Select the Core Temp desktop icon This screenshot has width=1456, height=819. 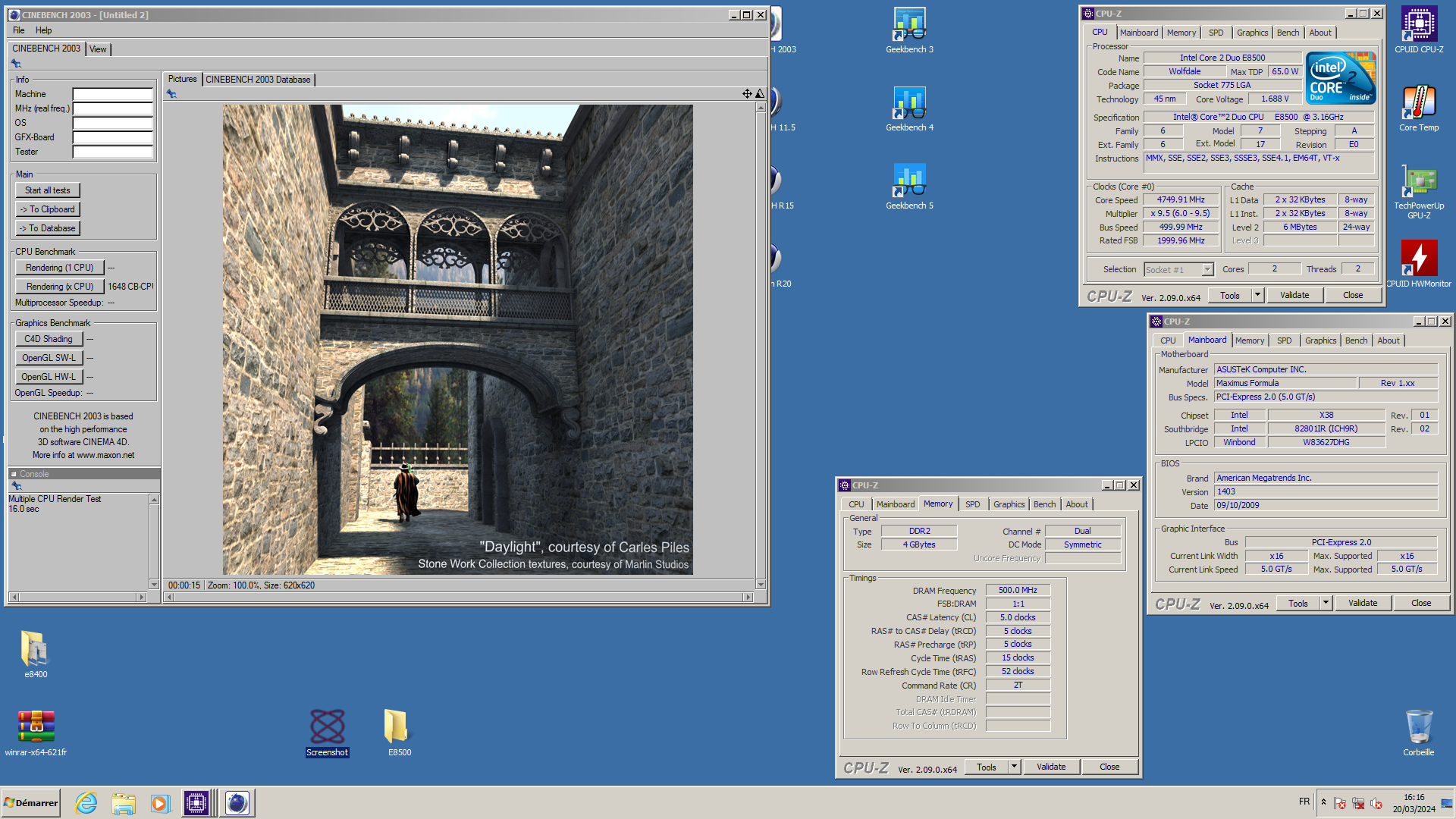[x=1419, y=108]
